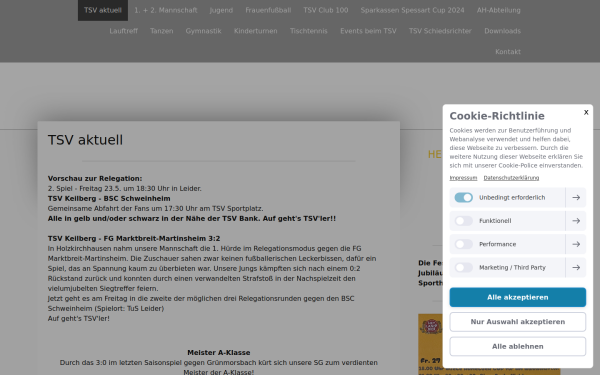Screen dimensions: 600x375
Task: Click the Vorschau zur Relegation heading
Action: click(x=95, y=178)
